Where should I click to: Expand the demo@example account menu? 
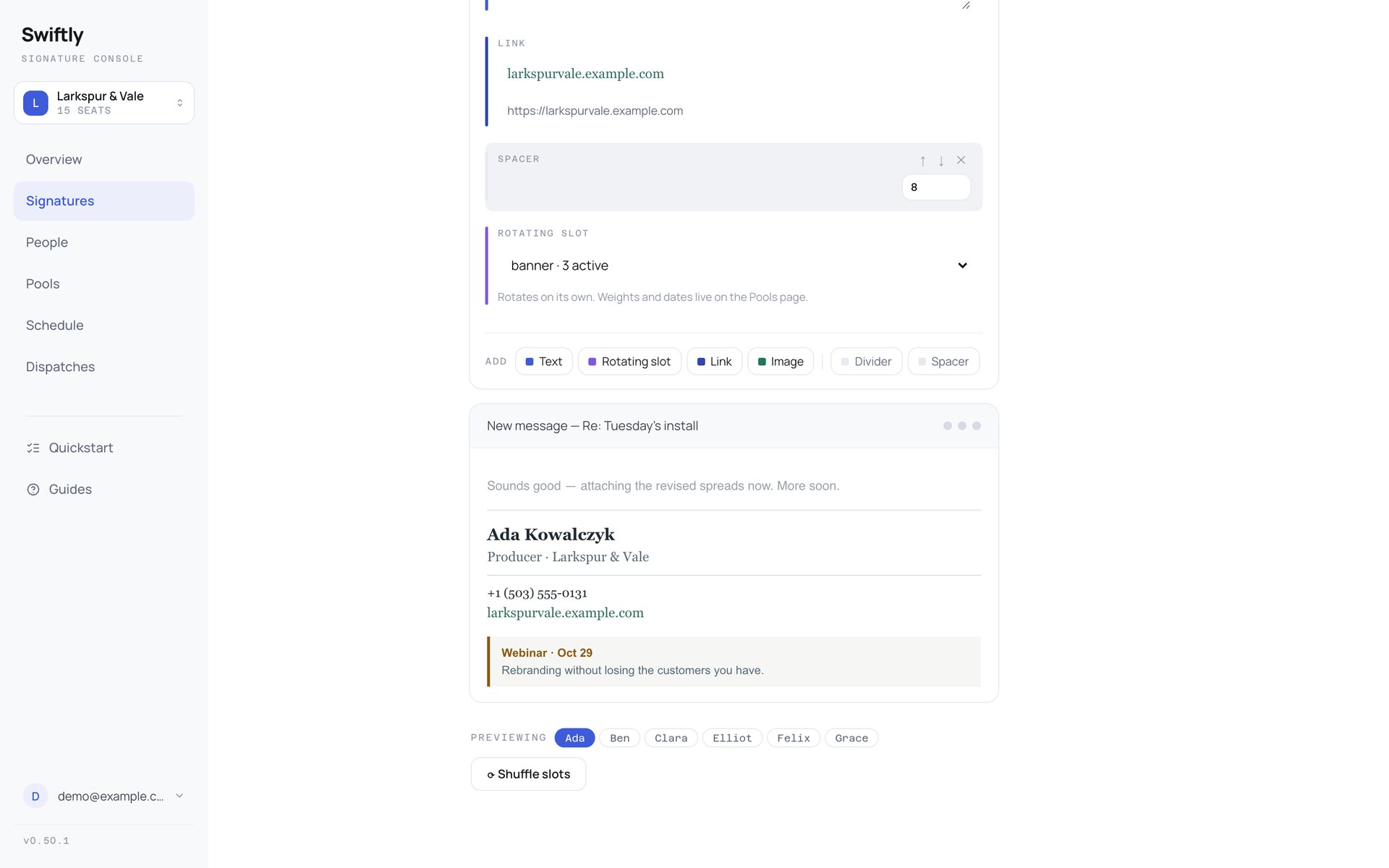click(179, 796)
